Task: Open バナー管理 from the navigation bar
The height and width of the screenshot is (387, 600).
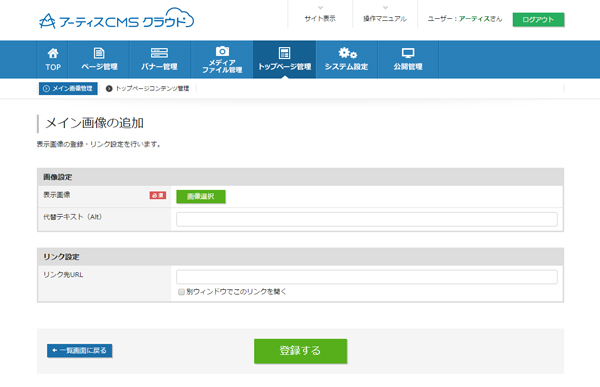Action: click(x=159, y=60)
